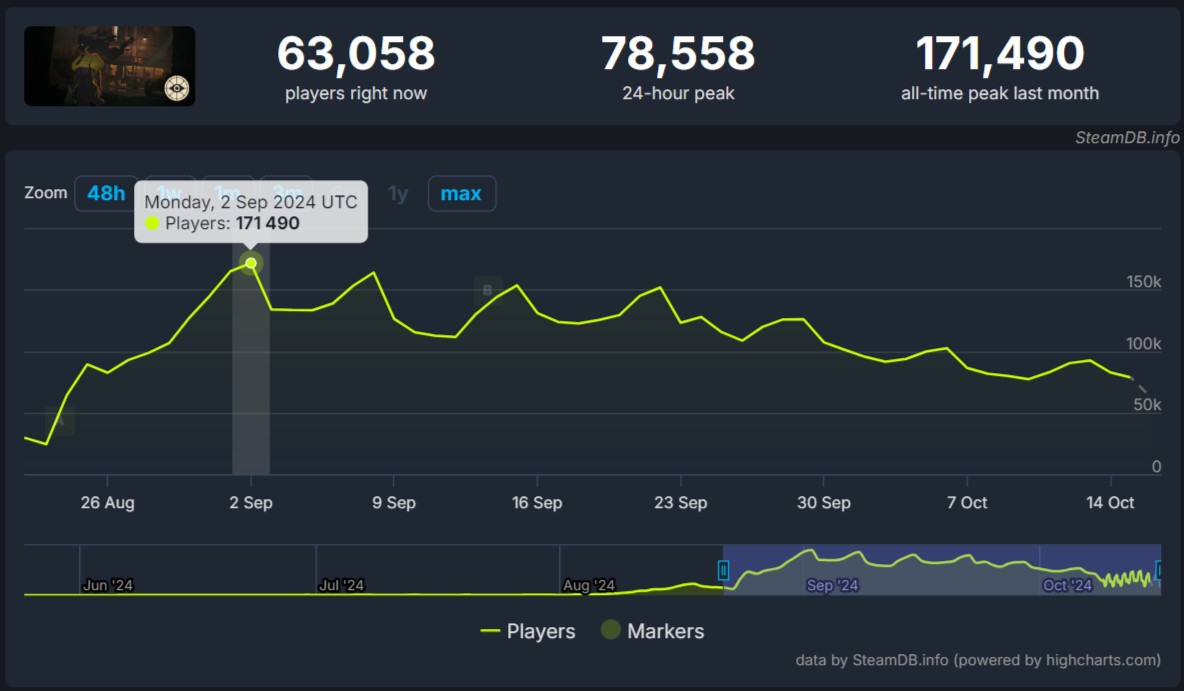The image size is (1184, 691).
Task: Select the 1y zoom range
Action: pos(398,193)
